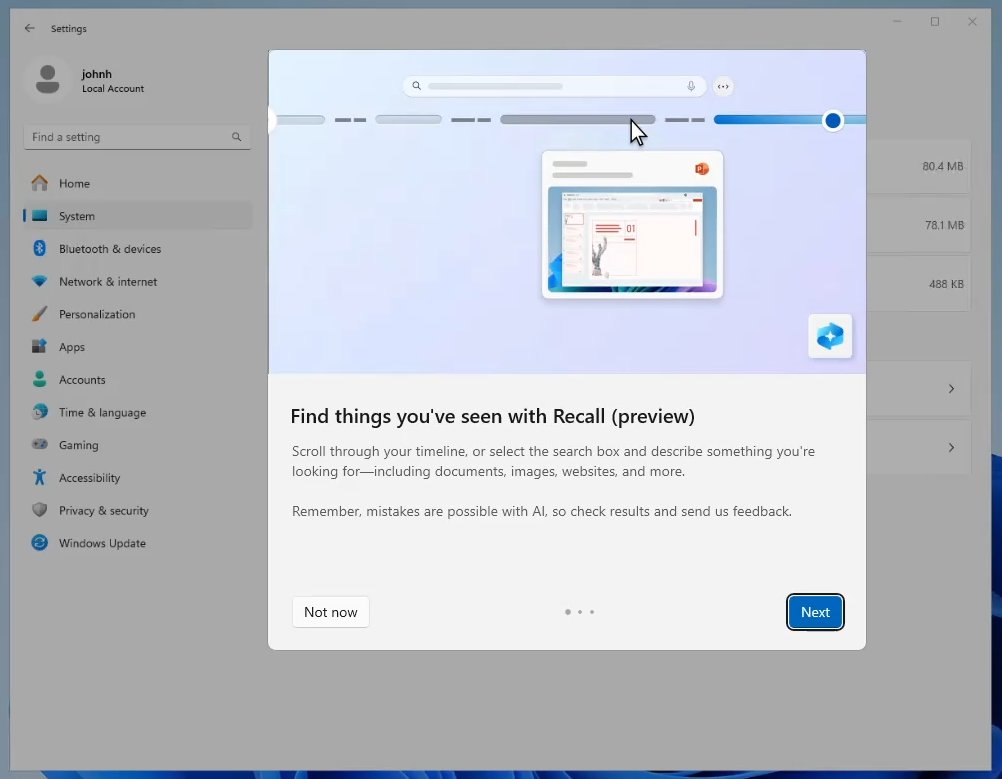The image size is (1002, 779).
Task: Click the 78.1 MB storage entry
Action: click(944, 225)
